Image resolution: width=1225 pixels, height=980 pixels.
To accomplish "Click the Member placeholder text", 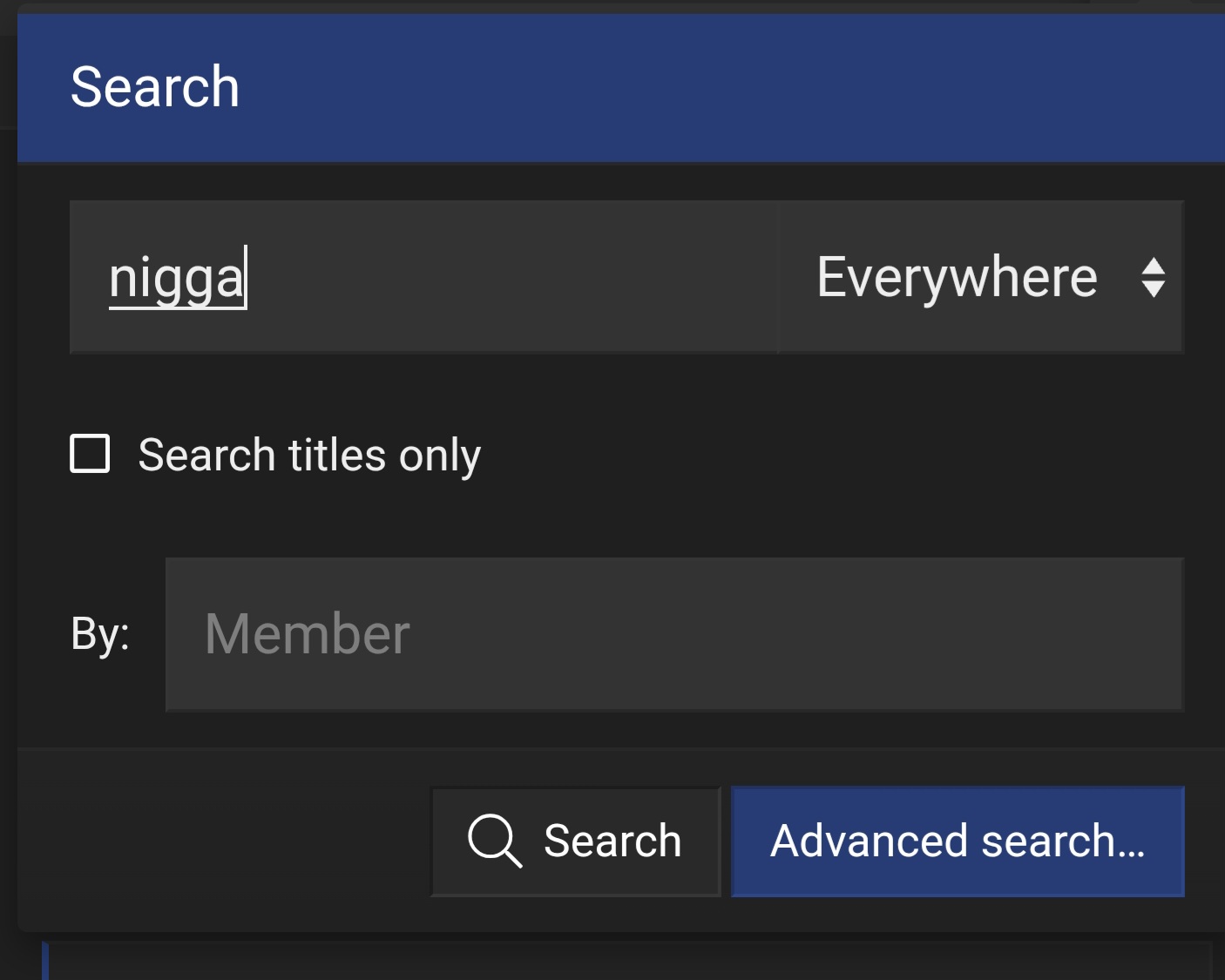I will tap(307, 634).
